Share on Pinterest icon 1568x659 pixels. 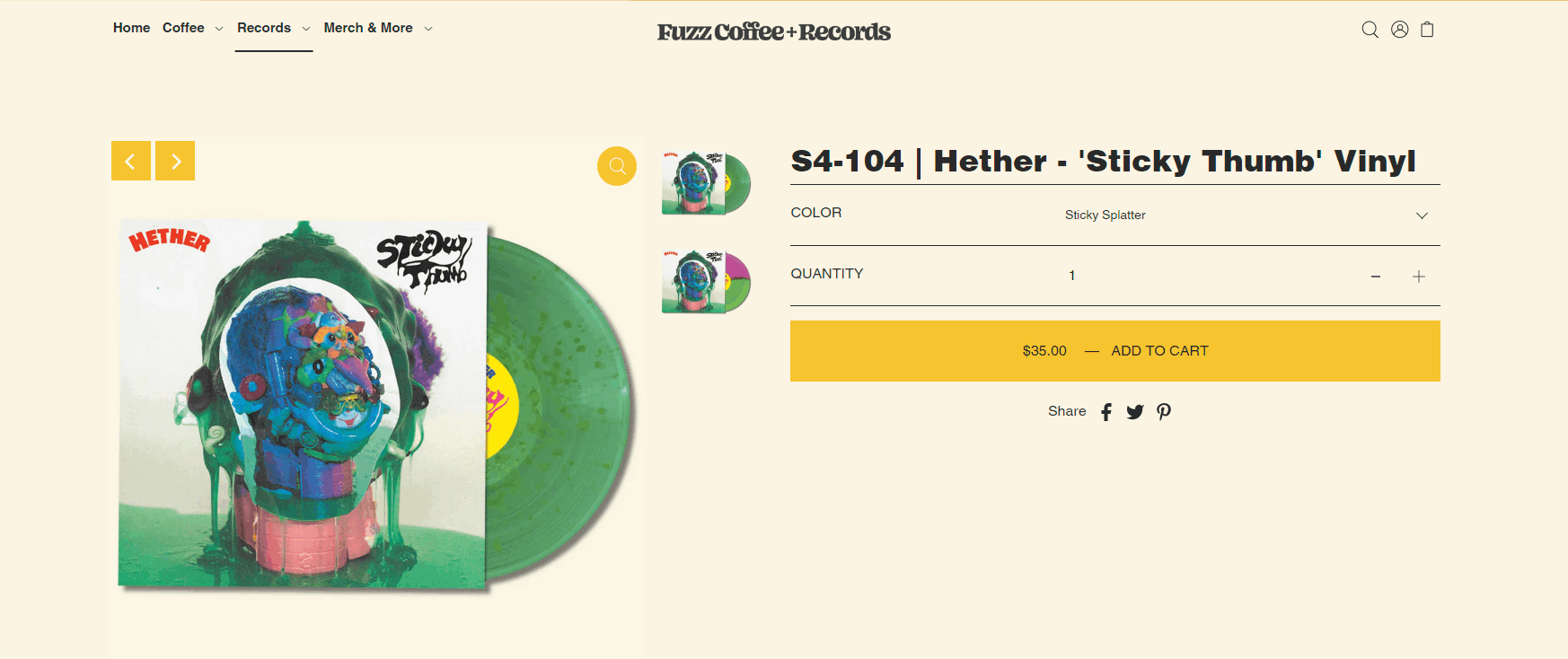click(x=1164, y=411)
